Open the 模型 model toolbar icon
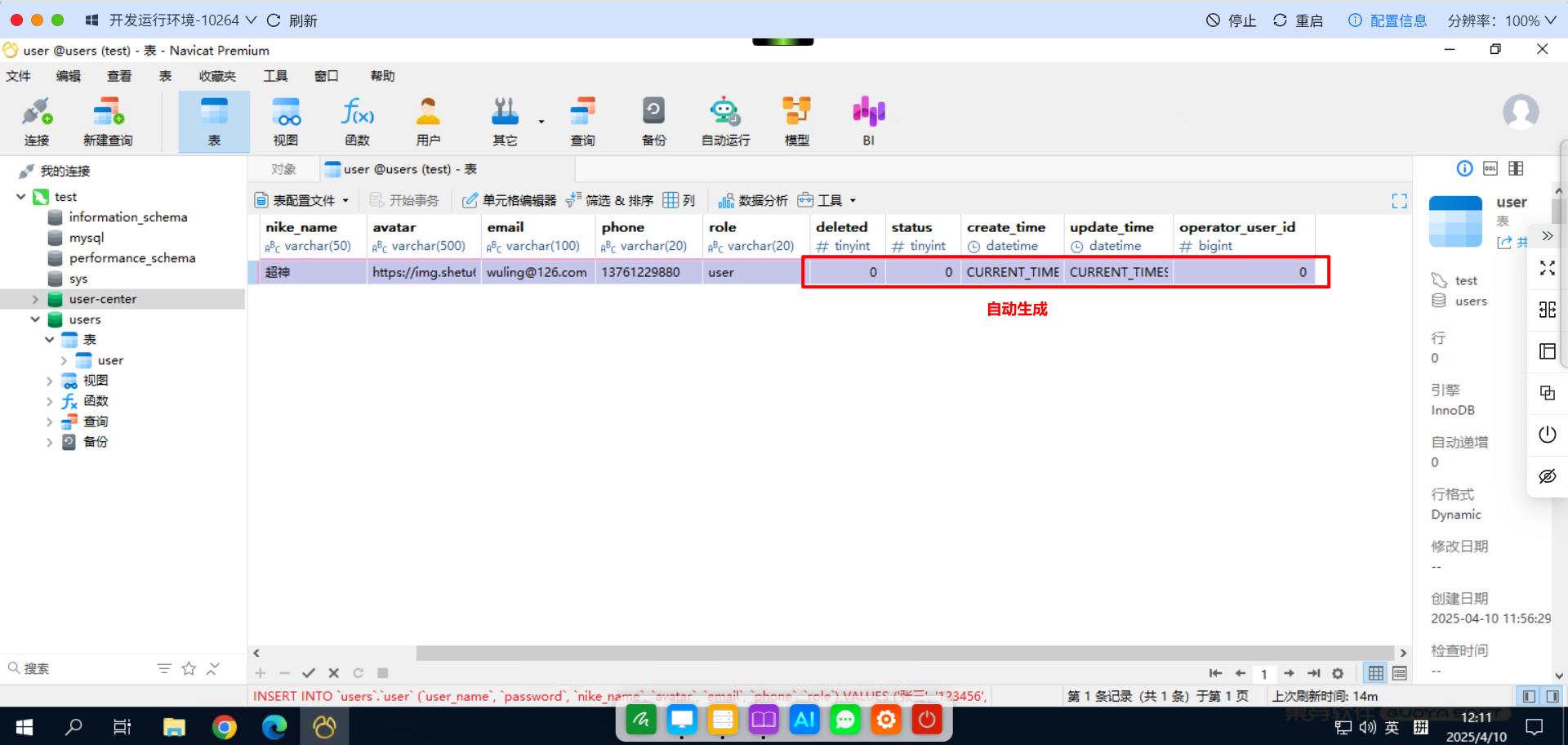1568x745 pixels. click(x=796, y=122)
